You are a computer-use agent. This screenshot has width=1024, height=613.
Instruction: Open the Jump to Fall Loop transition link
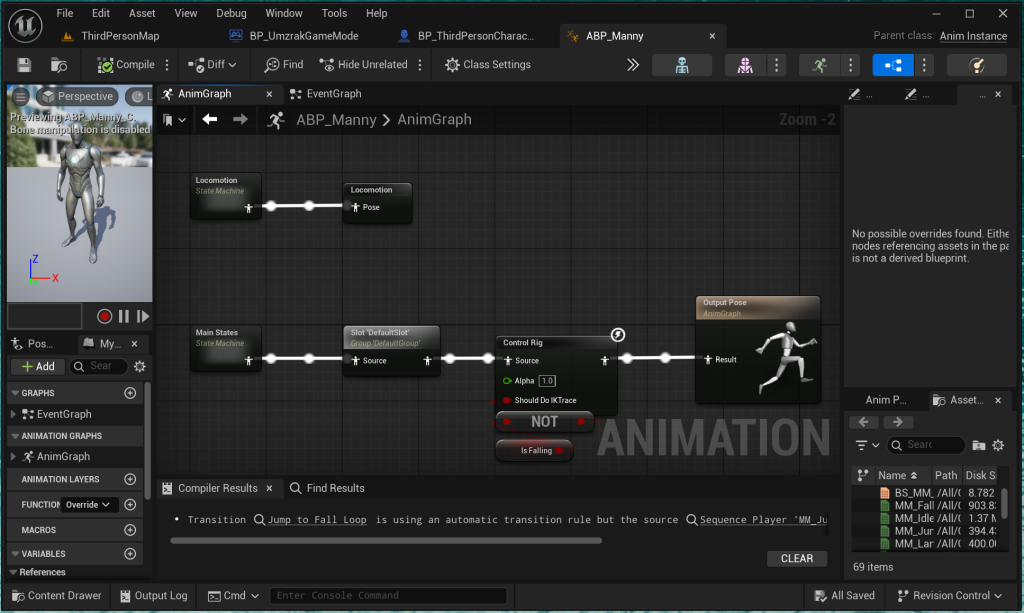click(317, 520)
